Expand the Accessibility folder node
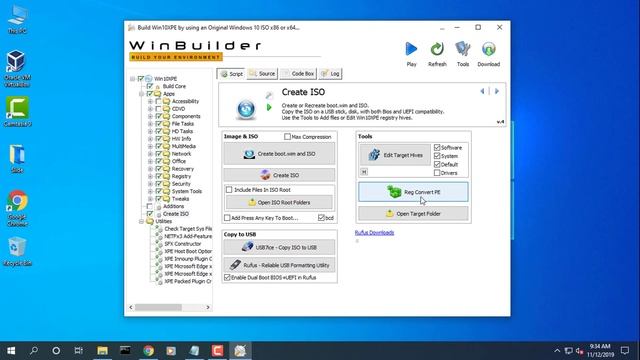This screenshot has width=640, height=360. (x=150, y=101)
